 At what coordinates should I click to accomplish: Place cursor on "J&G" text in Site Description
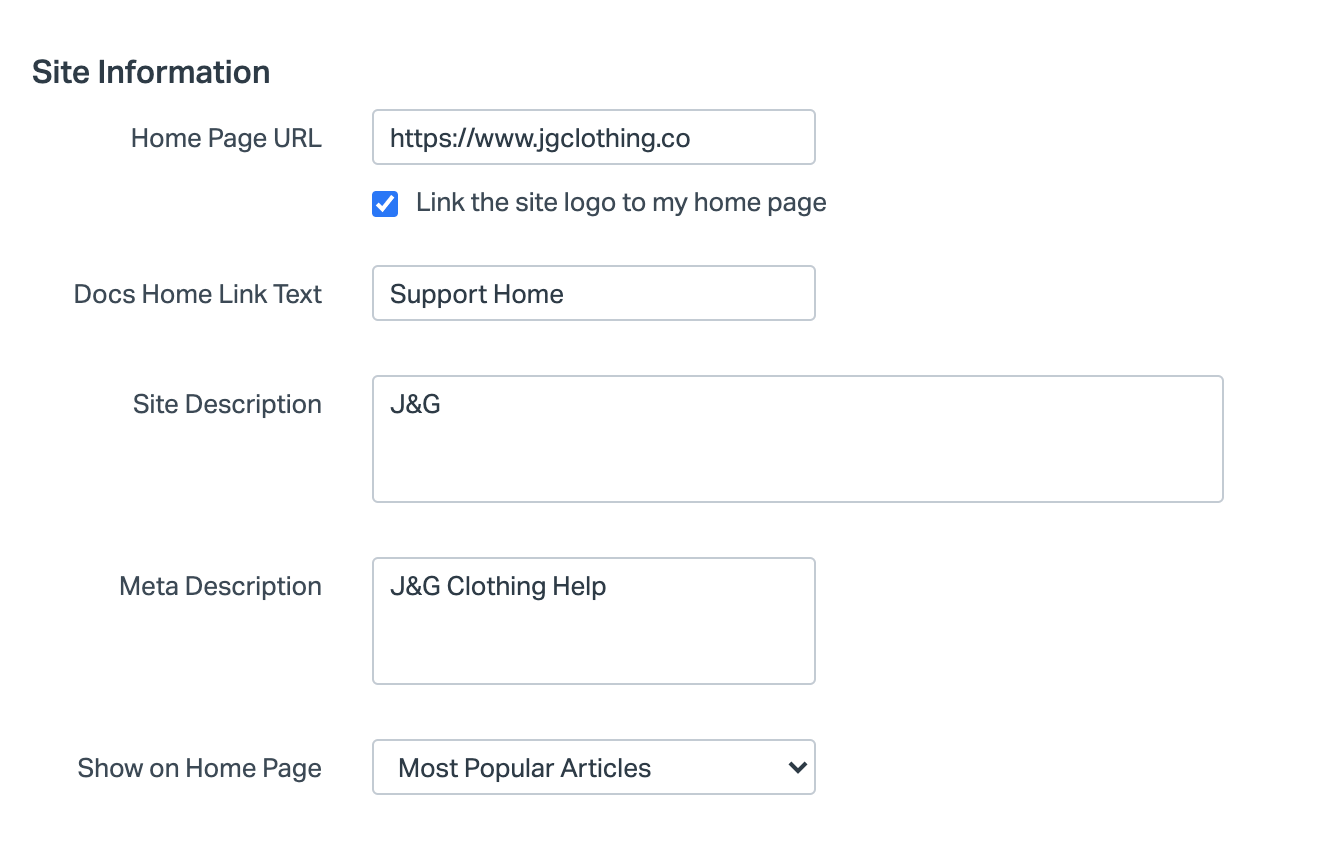(415, 405)
